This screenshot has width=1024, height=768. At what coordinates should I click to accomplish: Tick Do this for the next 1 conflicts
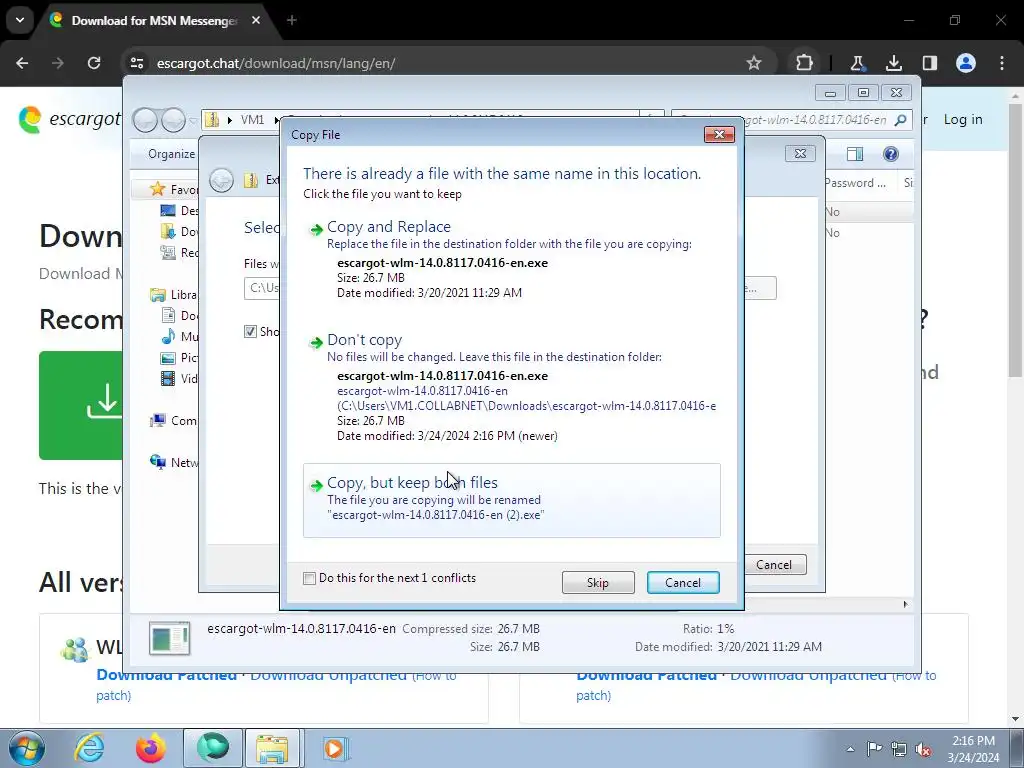[x=310, y=578]
